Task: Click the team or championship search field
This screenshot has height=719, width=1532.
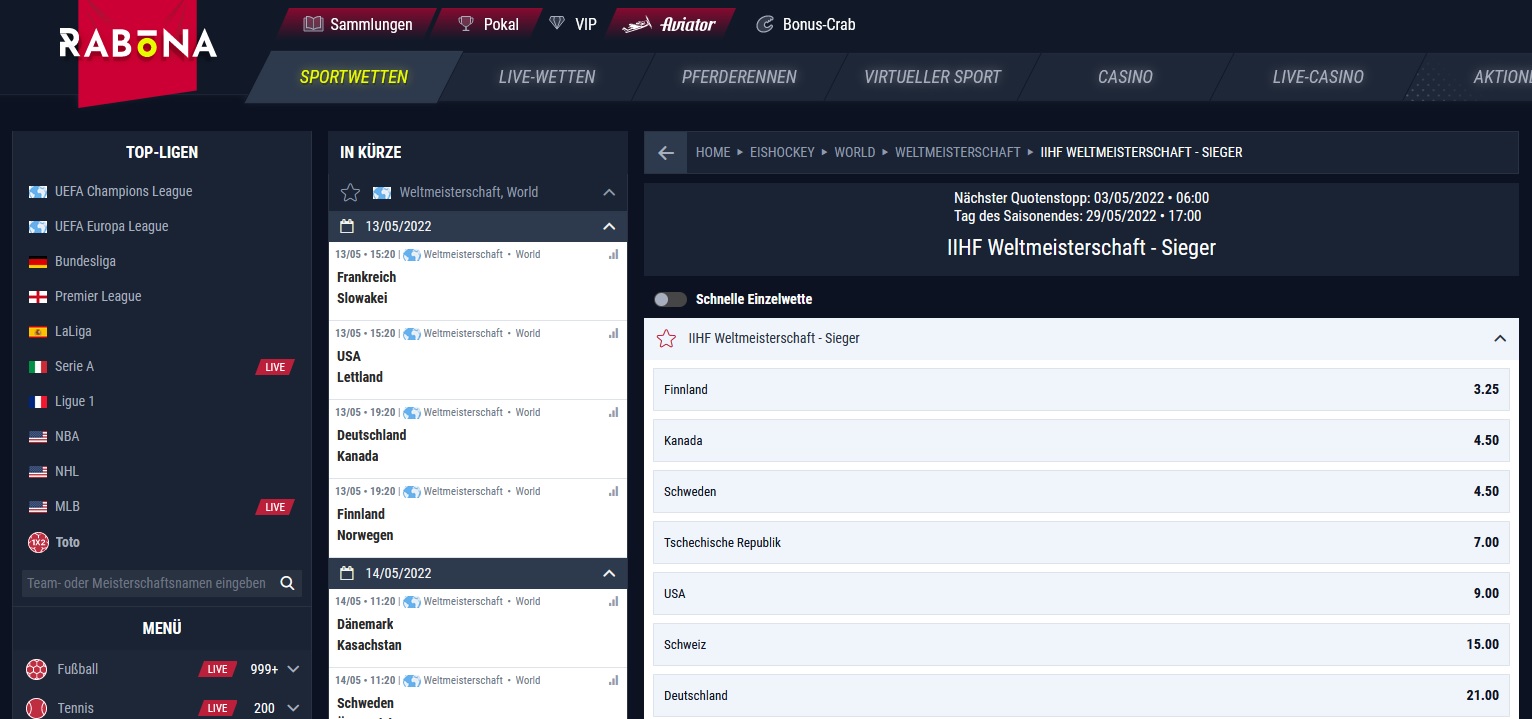Action: [x=146, y=583]
